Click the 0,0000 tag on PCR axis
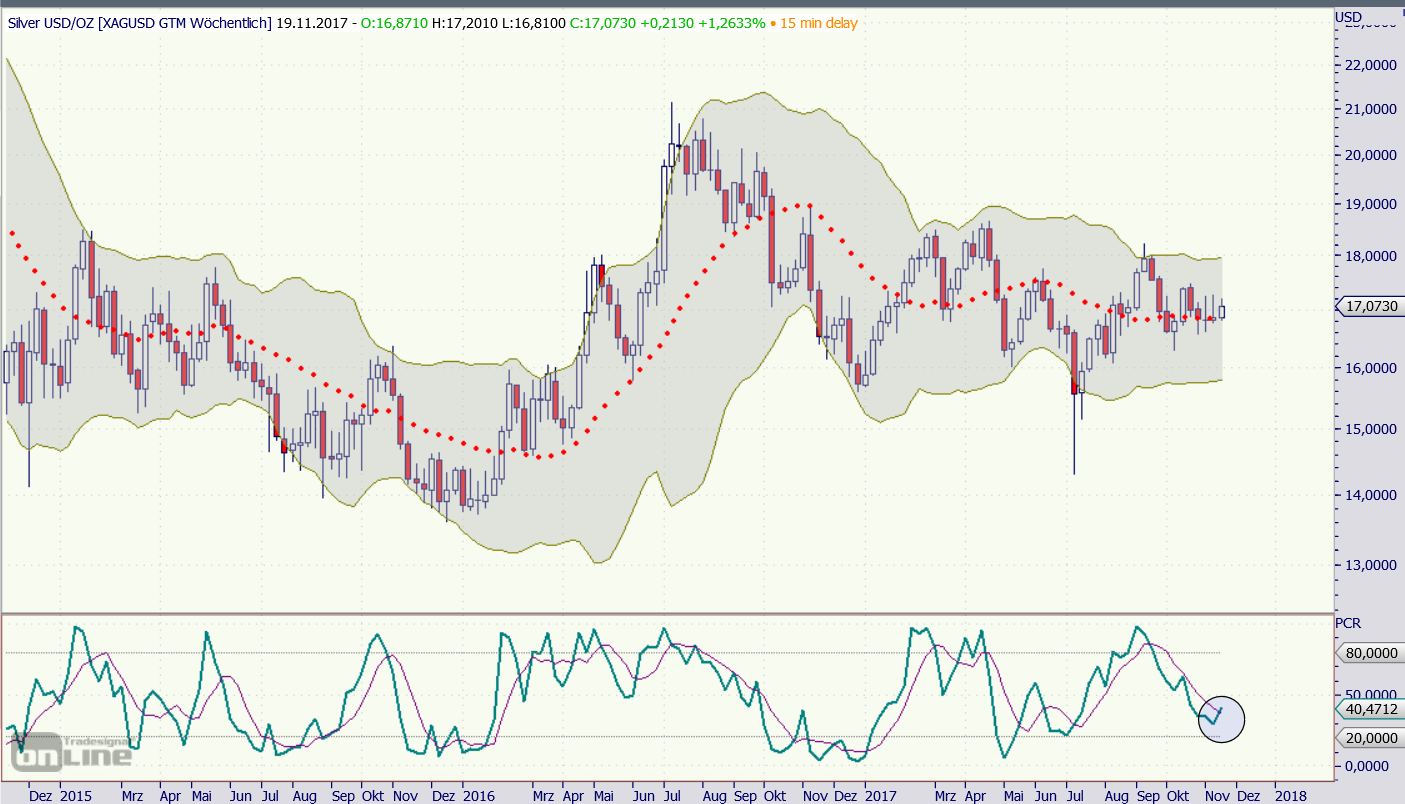Viewport: 1405px width, 804px height. [1373, 766]
